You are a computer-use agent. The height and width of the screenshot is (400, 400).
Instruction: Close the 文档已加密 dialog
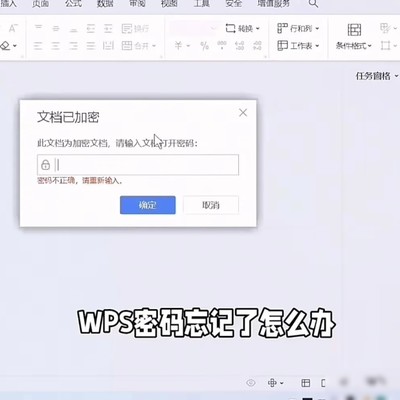coord(243,113)
